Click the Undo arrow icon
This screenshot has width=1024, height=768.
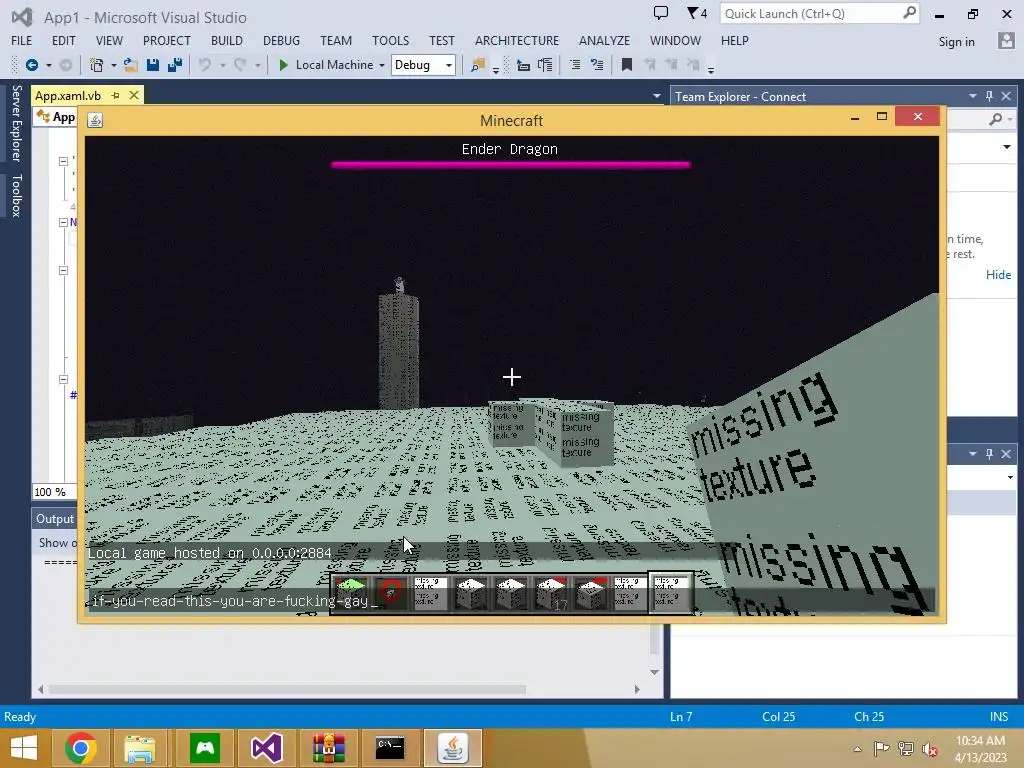[205, 65]
